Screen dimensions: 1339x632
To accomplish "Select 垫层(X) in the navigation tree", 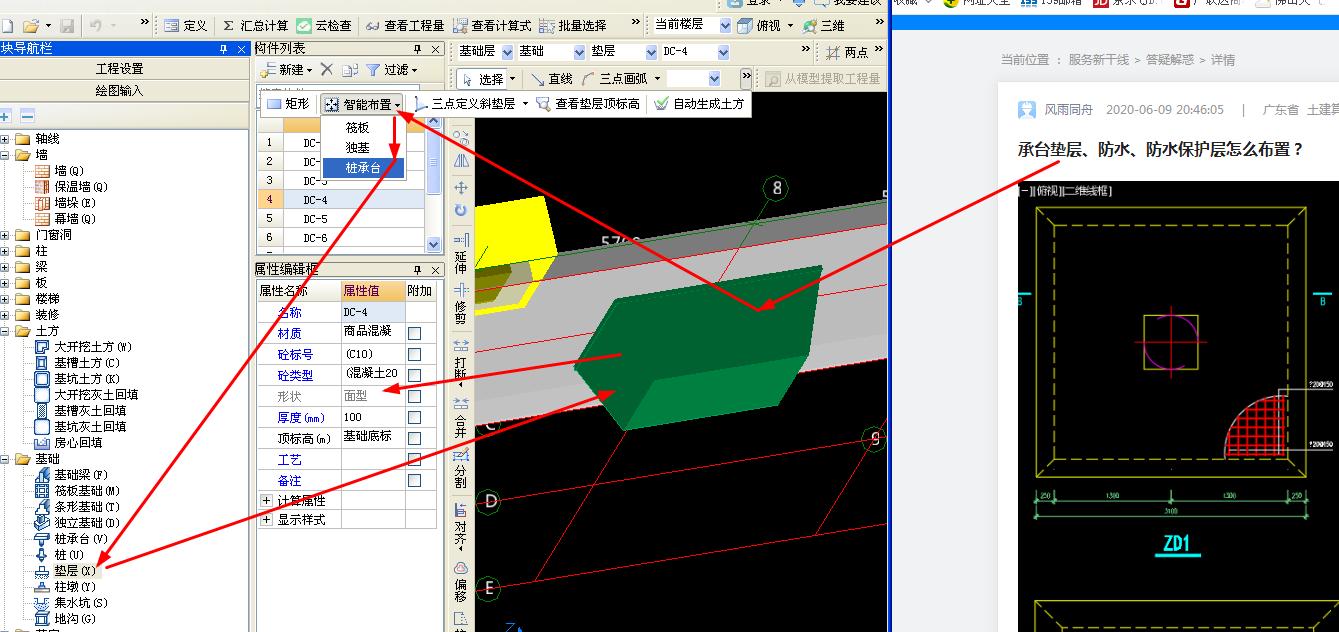I will point(76,571).
